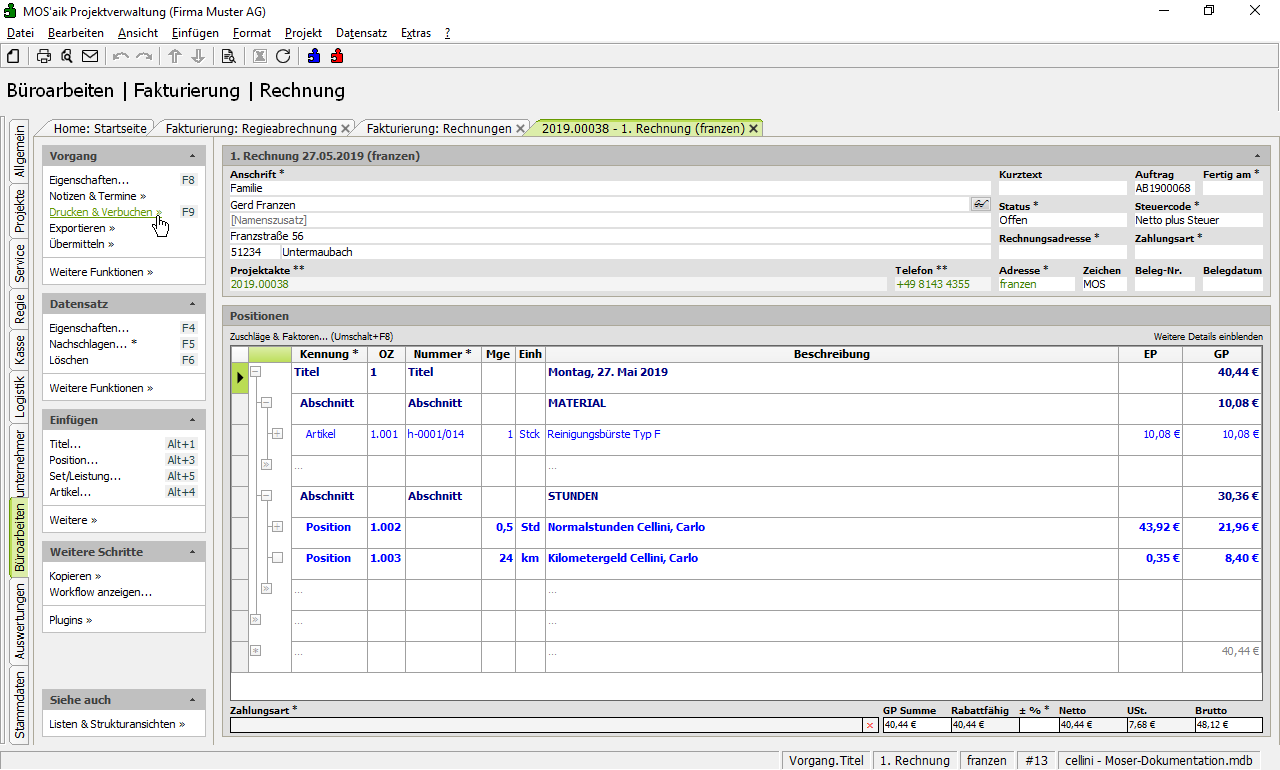Viewport: 1280px width, 770px height.
Task: Click the refresh circular arrow icon
Action: click(x=283, y=56)
